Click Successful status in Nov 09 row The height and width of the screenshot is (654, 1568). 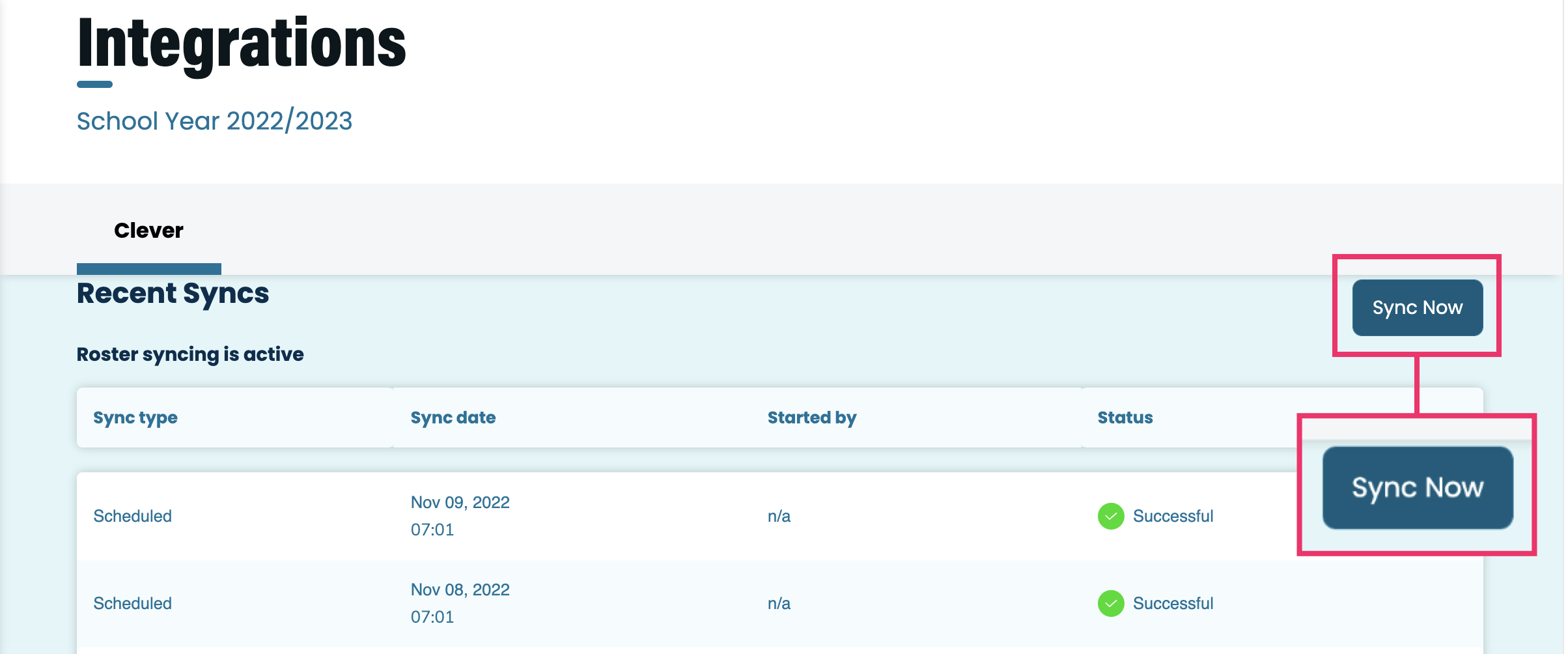(x=1173, y=516)
